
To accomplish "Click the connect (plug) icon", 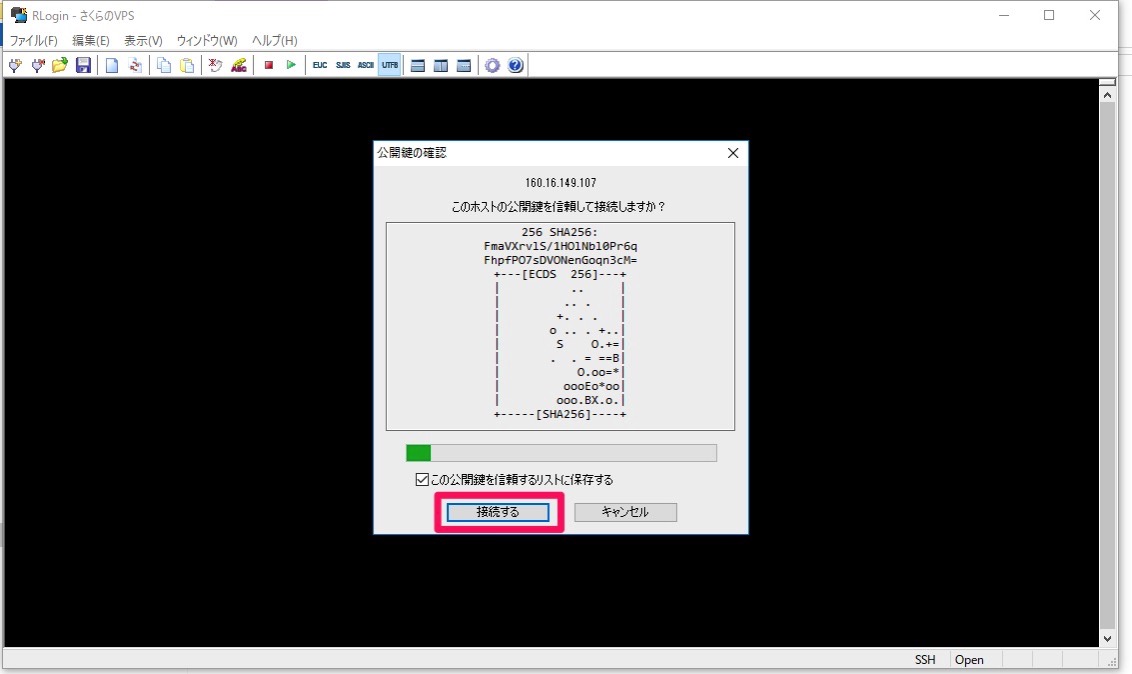I will coord(15,64).
